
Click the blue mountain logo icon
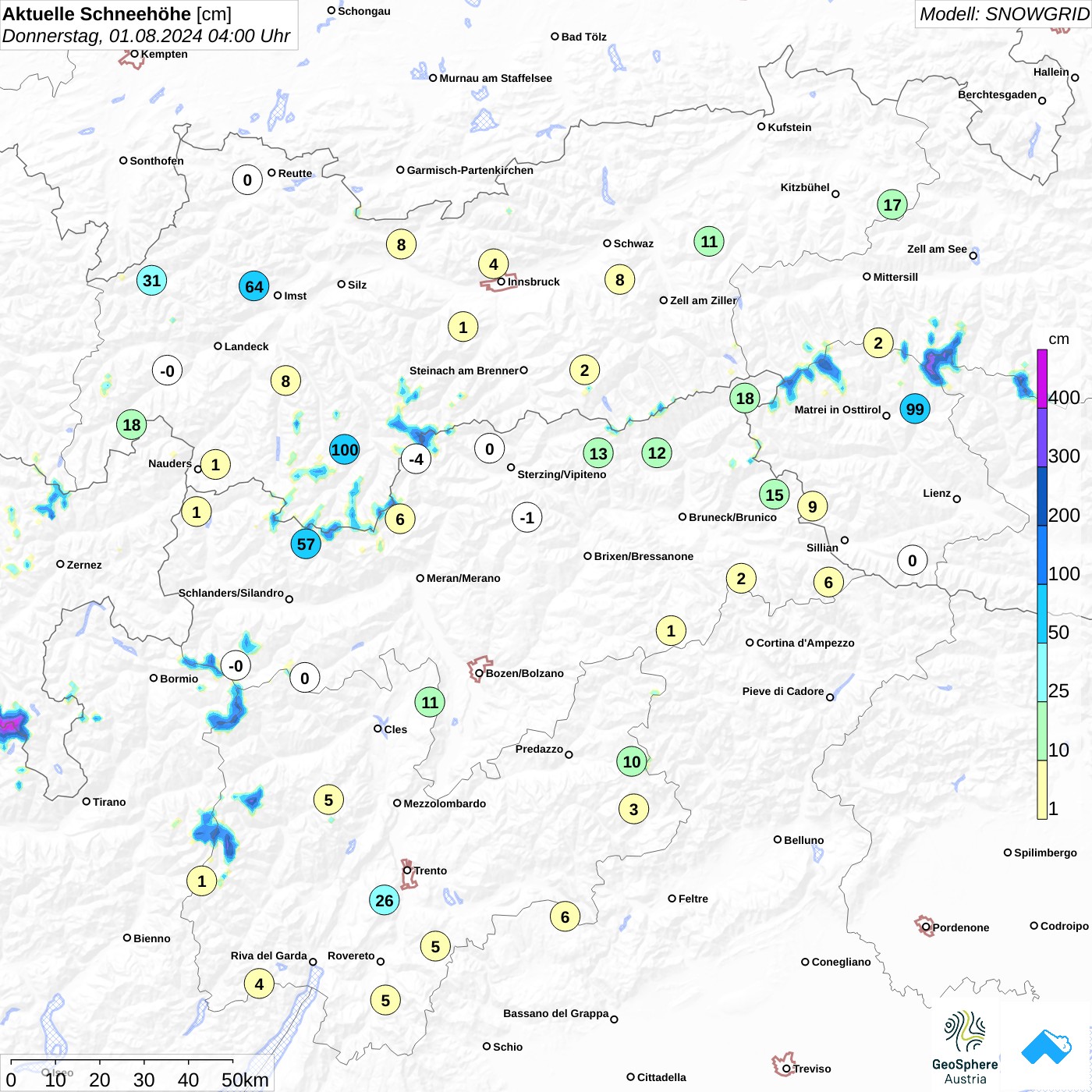pyautogui.click(x=1046, y=1047)
